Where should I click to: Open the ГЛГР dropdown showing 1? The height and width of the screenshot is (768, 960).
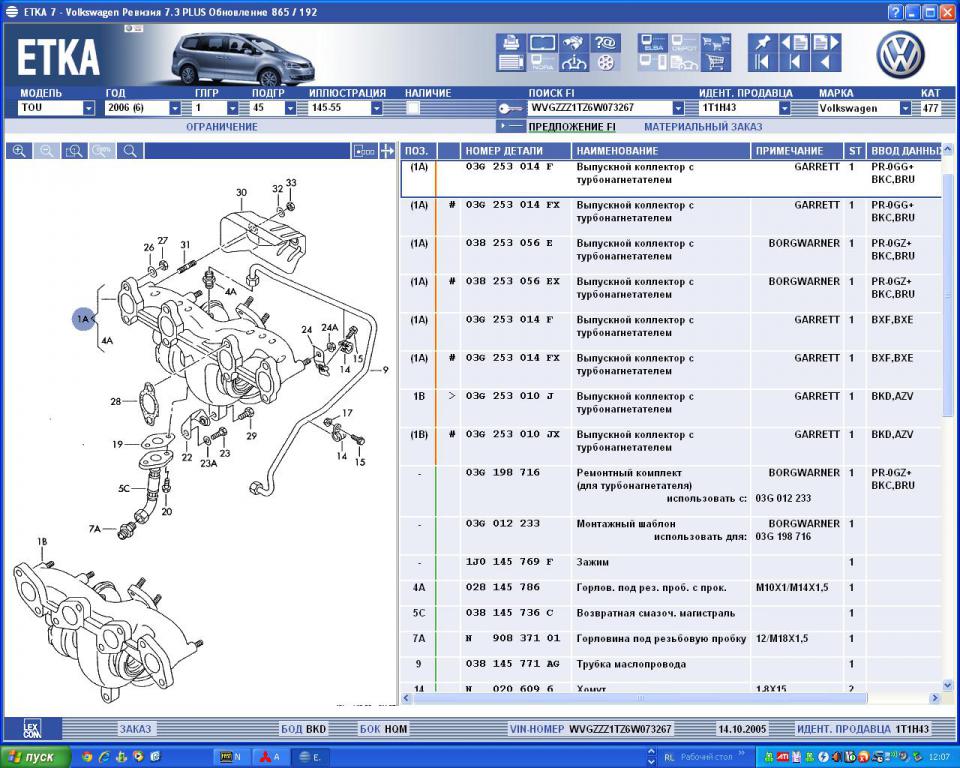click(216, 108)
